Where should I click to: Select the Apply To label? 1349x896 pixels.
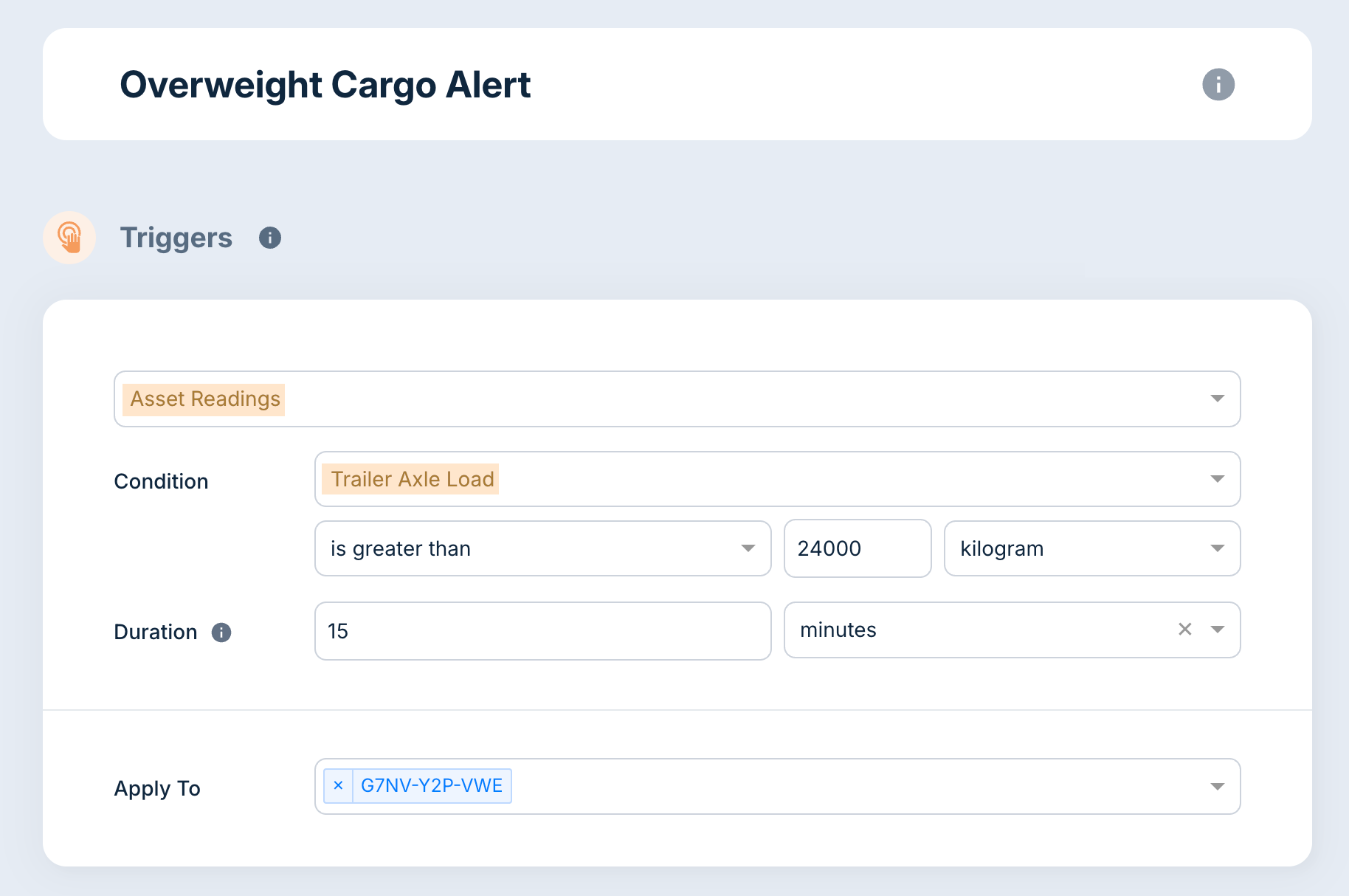[x=157, y=788]
